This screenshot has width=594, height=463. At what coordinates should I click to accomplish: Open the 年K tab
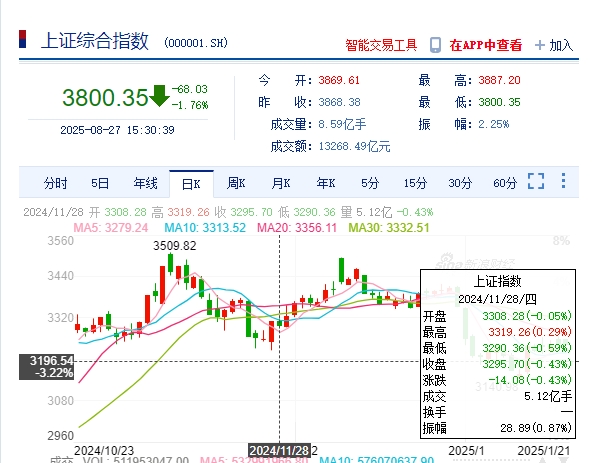326,183
